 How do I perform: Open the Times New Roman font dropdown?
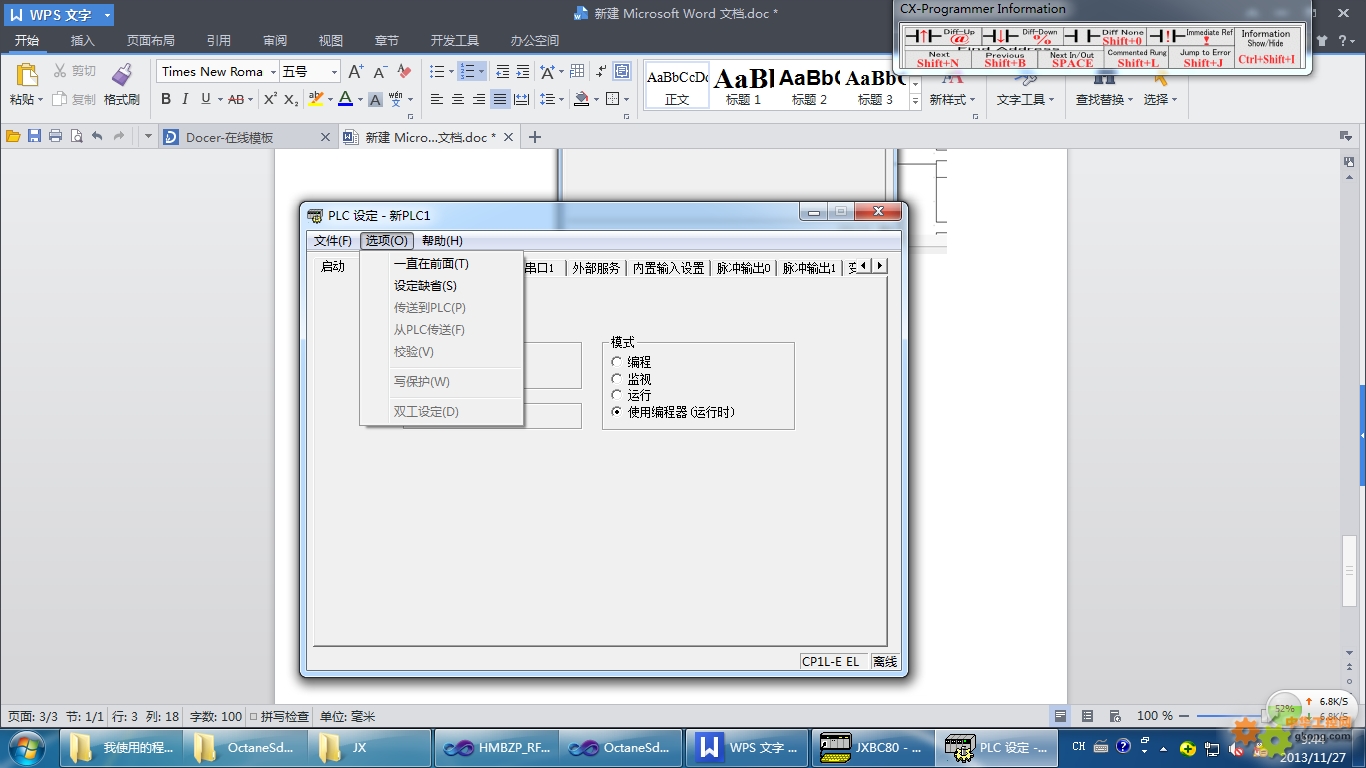coord(273,72)
